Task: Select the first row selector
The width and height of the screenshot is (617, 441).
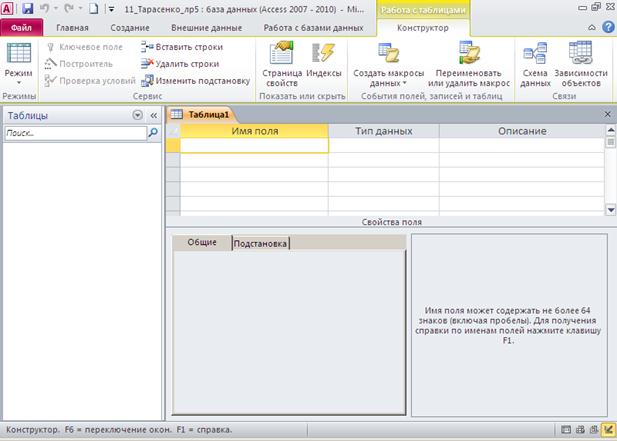Action: pyautogui.click(x=173, y=146)
